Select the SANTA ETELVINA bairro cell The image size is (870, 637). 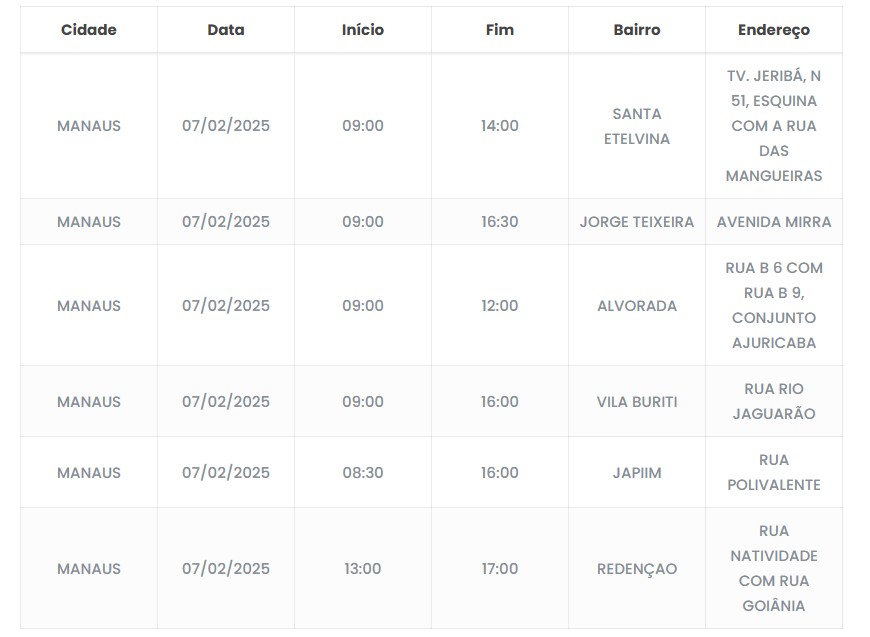point(637,126)
